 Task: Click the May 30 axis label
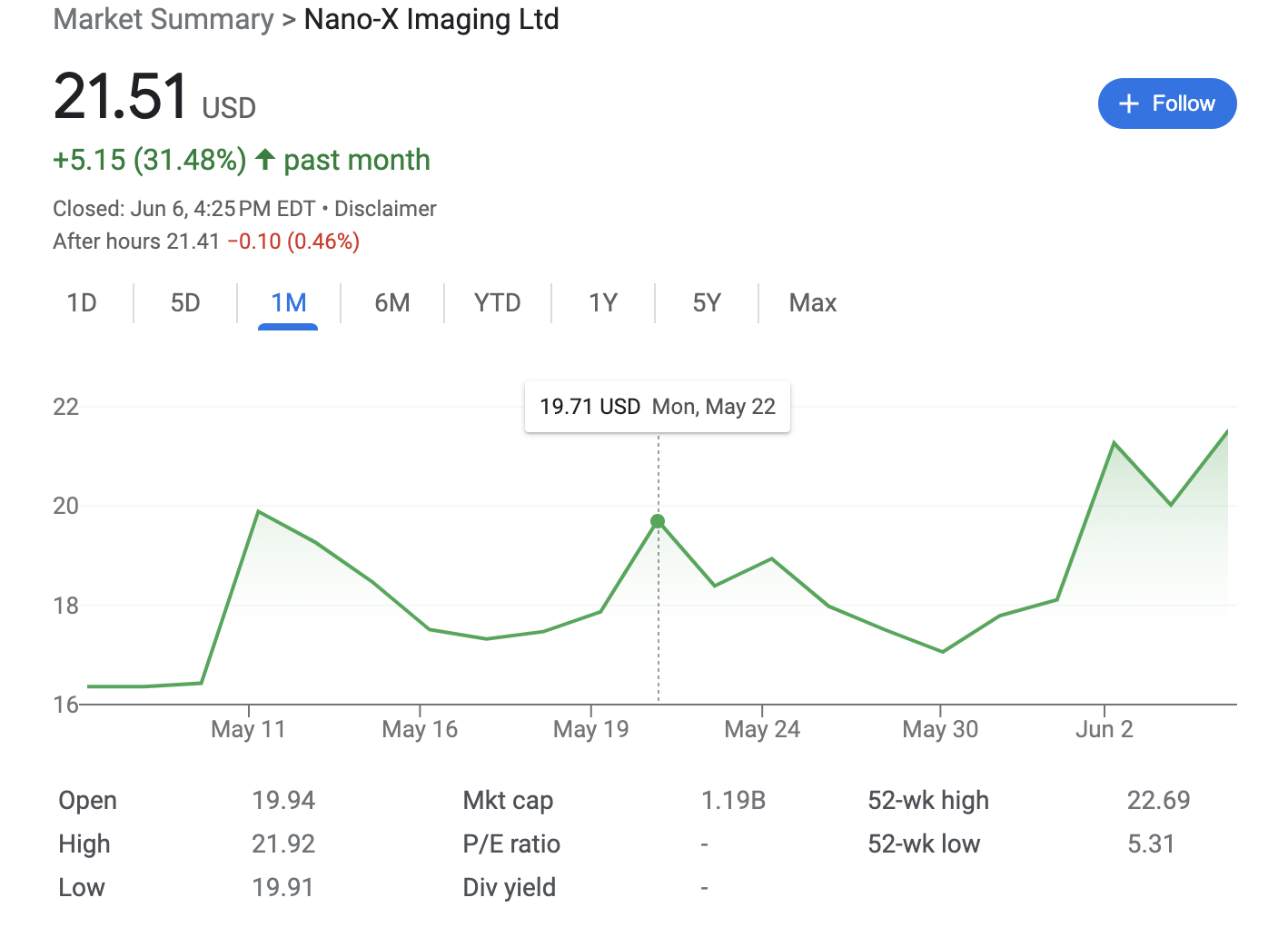click(940, 729)
